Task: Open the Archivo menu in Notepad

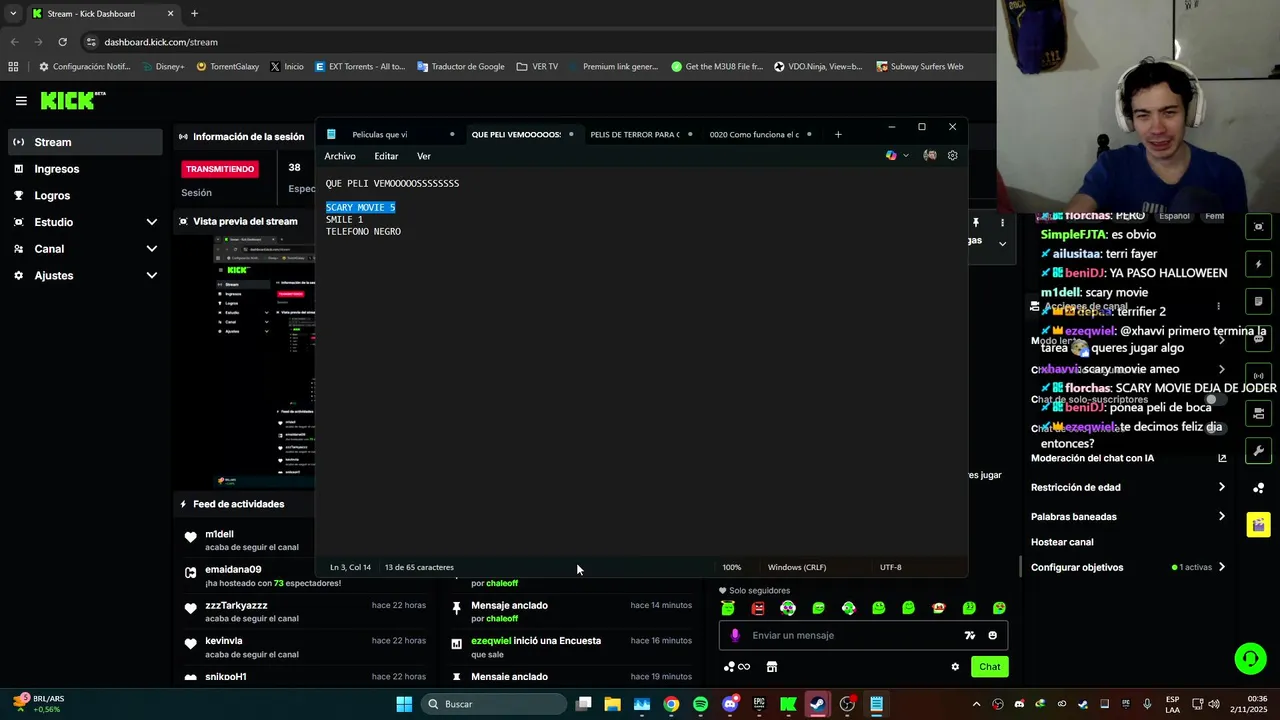Action: [x=340, y=156]
